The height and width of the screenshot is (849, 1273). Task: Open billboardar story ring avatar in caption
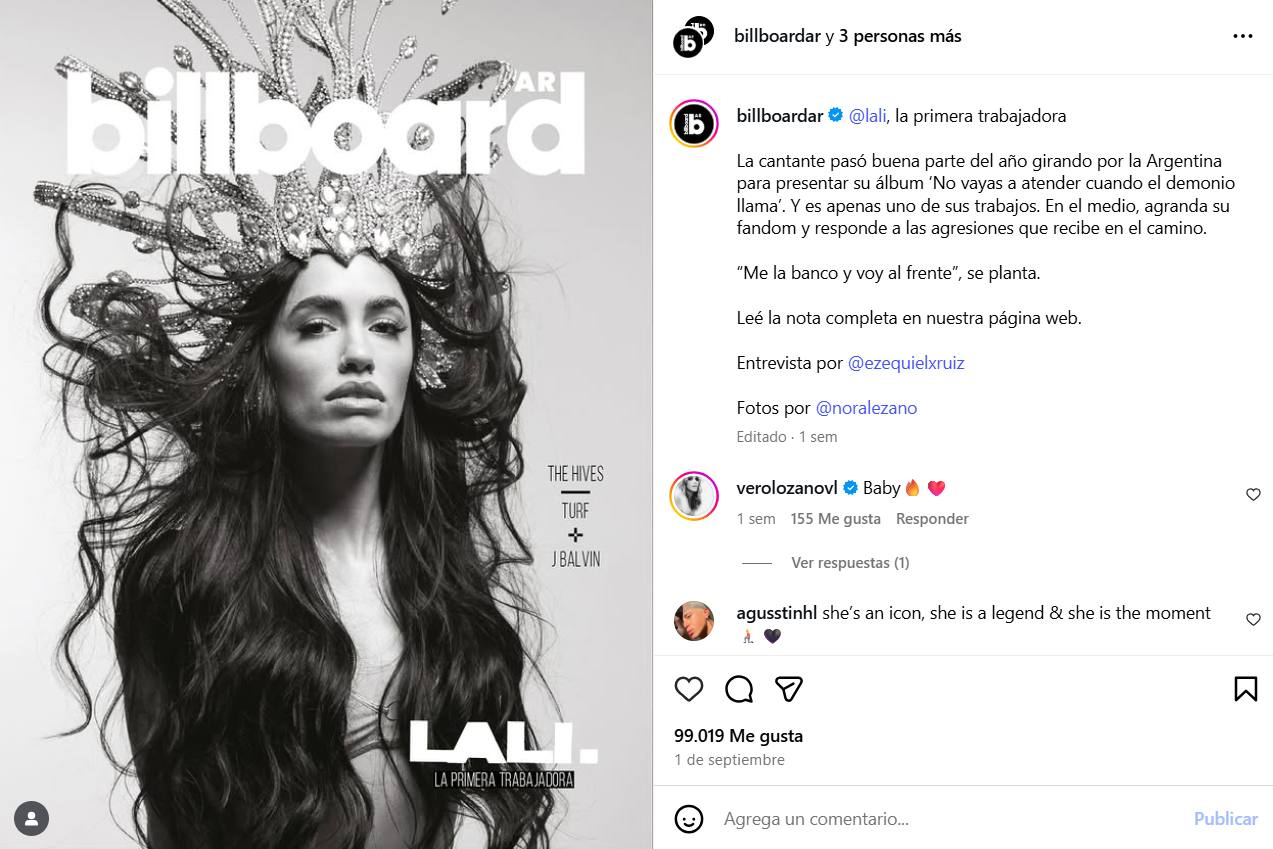tap(694, 124)
